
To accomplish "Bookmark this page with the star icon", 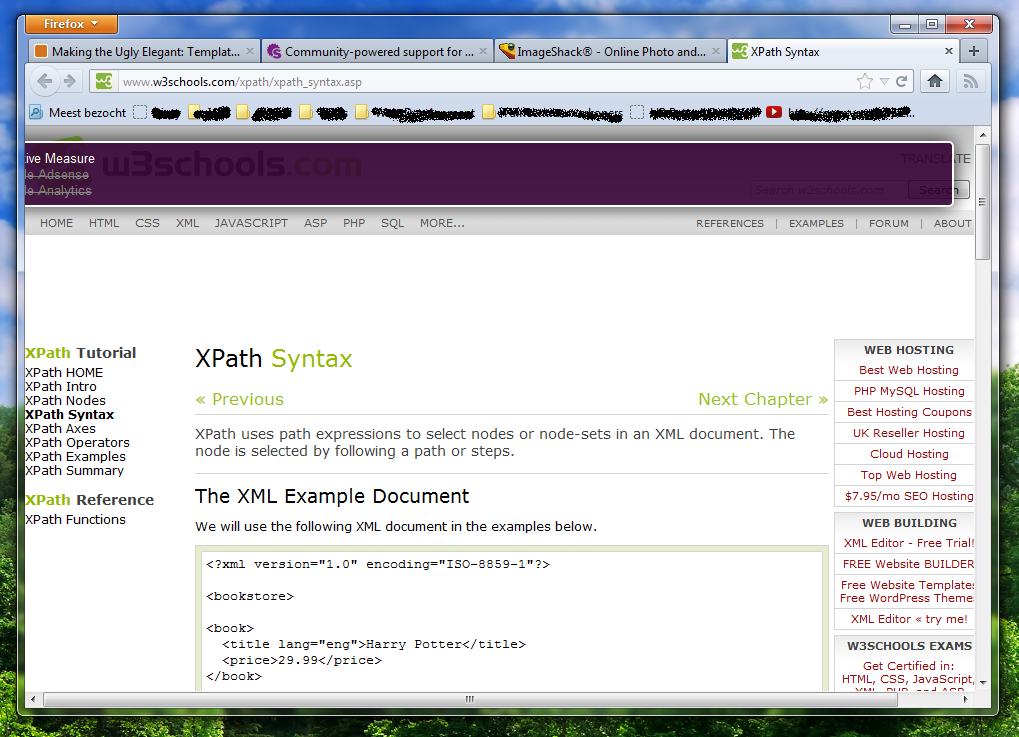I will 864,81.
